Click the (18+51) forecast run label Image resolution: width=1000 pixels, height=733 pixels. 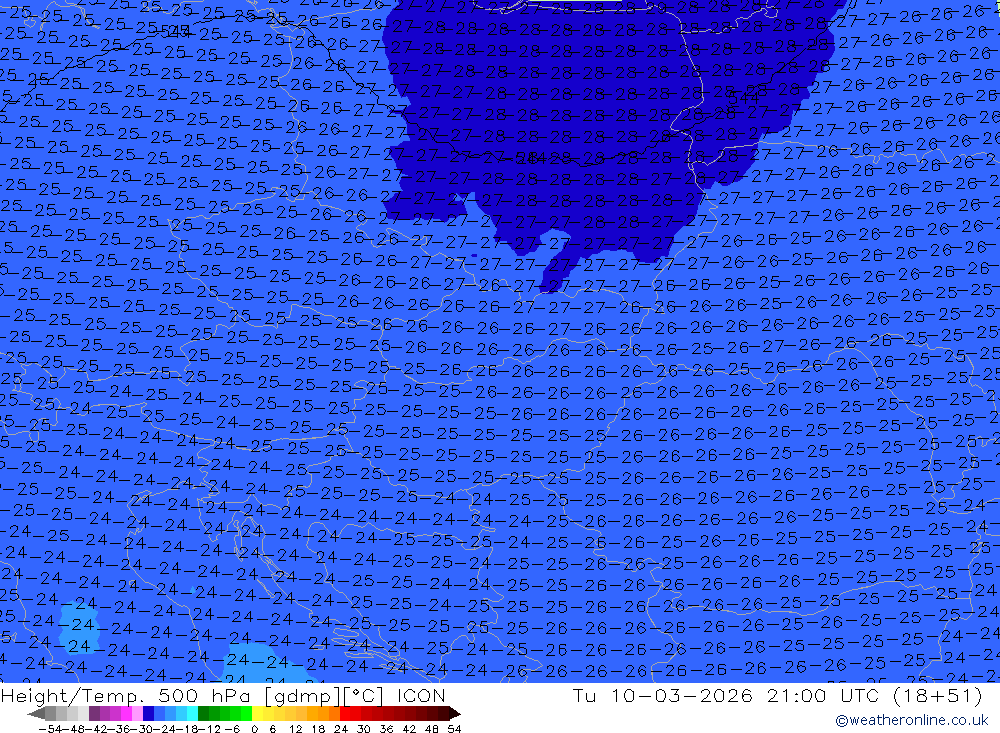[938, 695]
